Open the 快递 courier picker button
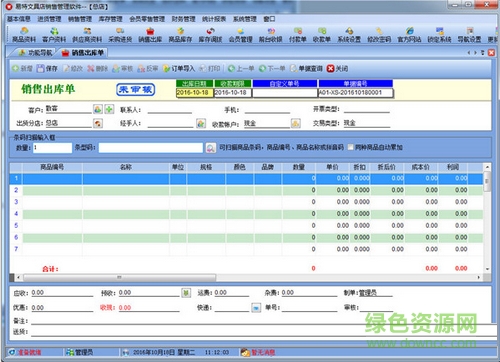Viewport: 500px width, 362px height. pyautogui.click(x=256, y=307)
